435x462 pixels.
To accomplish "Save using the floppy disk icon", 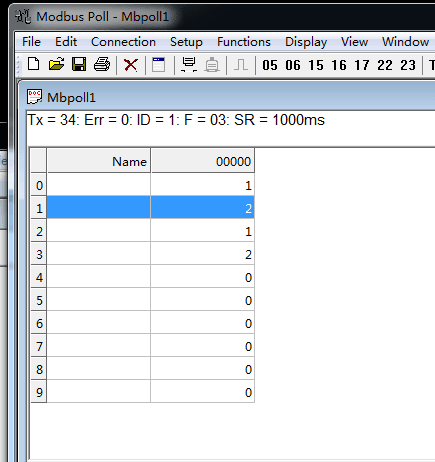I will coord(79,64).
